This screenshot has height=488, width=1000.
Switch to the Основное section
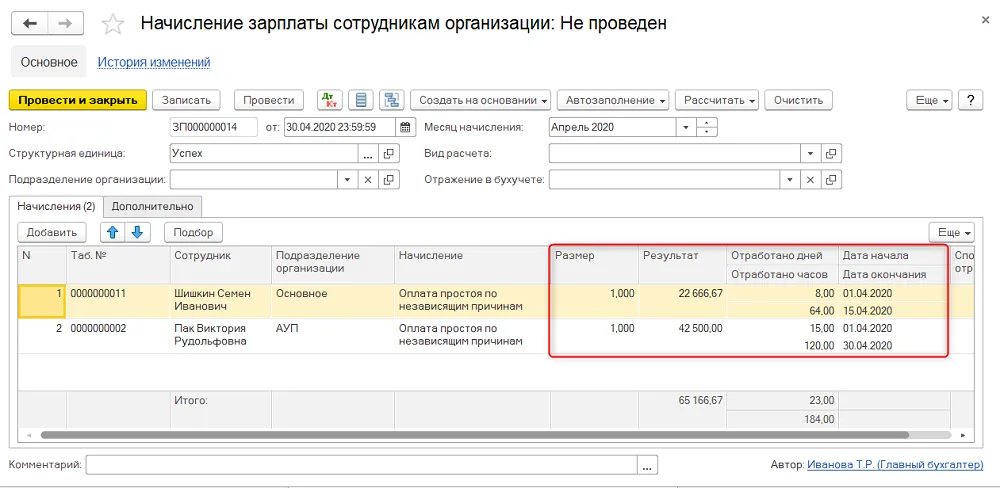[49, 63]
